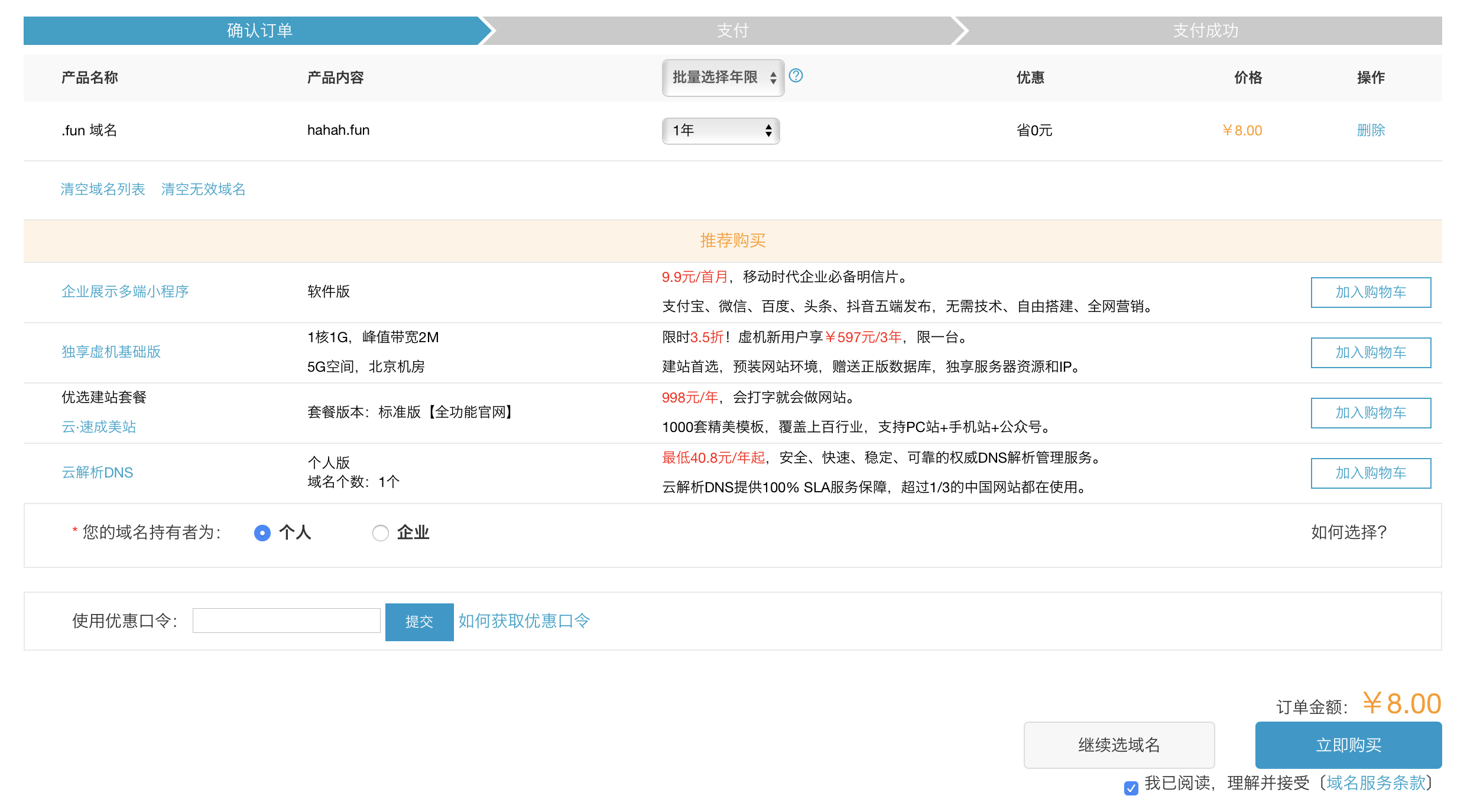This screenshot has height=812, width=1467.
Task: Select the 个人 domain holder radio button
Action: click(x=262, y=532)
